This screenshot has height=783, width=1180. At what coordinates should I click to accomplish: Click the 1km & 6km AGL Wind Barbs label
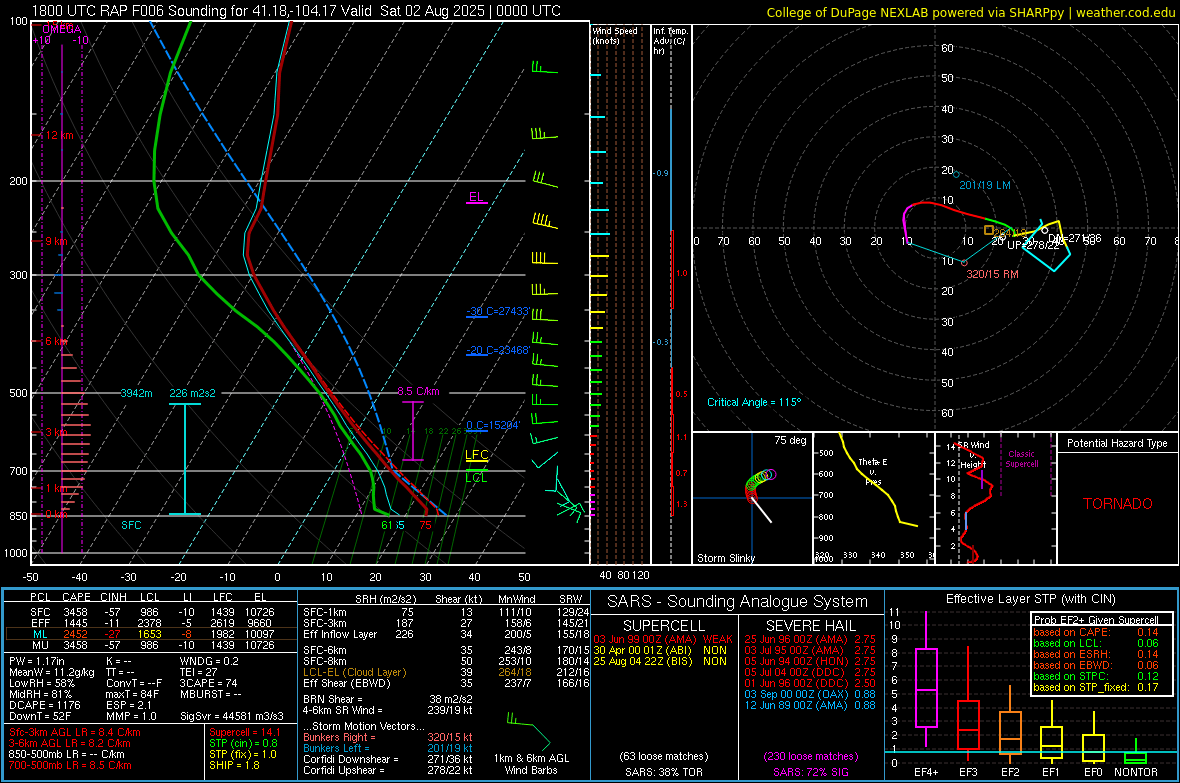pyautogui.click(x=531, y=764)
